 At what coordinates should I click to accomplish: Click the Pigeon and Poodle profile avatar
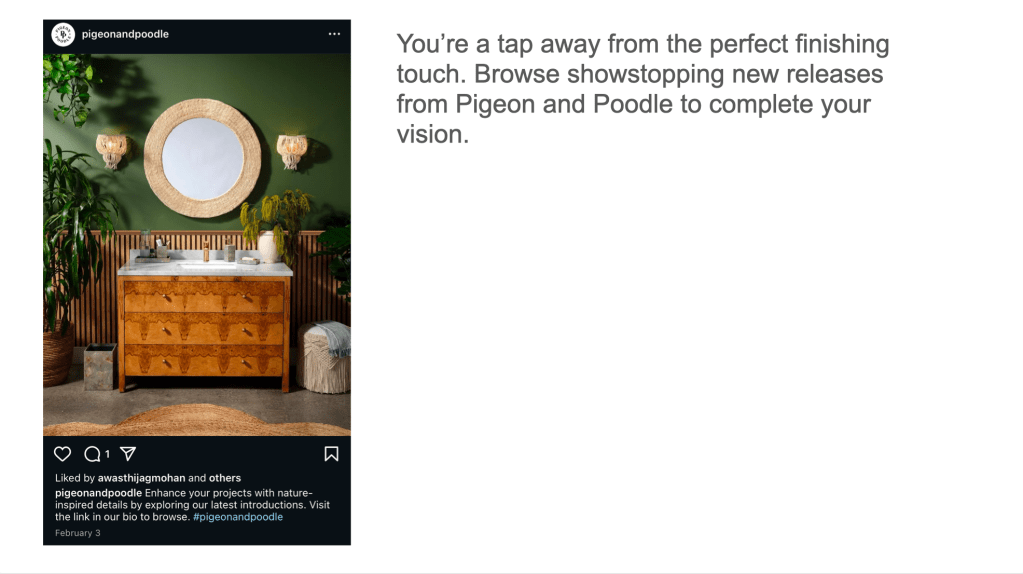tap(63, 34)
